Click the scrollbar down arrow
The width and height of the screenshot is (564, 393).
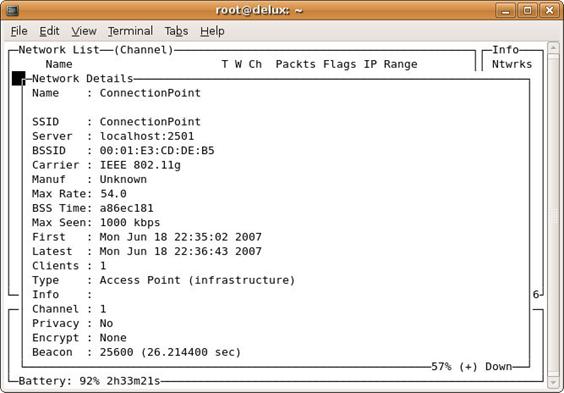point(553,383)
